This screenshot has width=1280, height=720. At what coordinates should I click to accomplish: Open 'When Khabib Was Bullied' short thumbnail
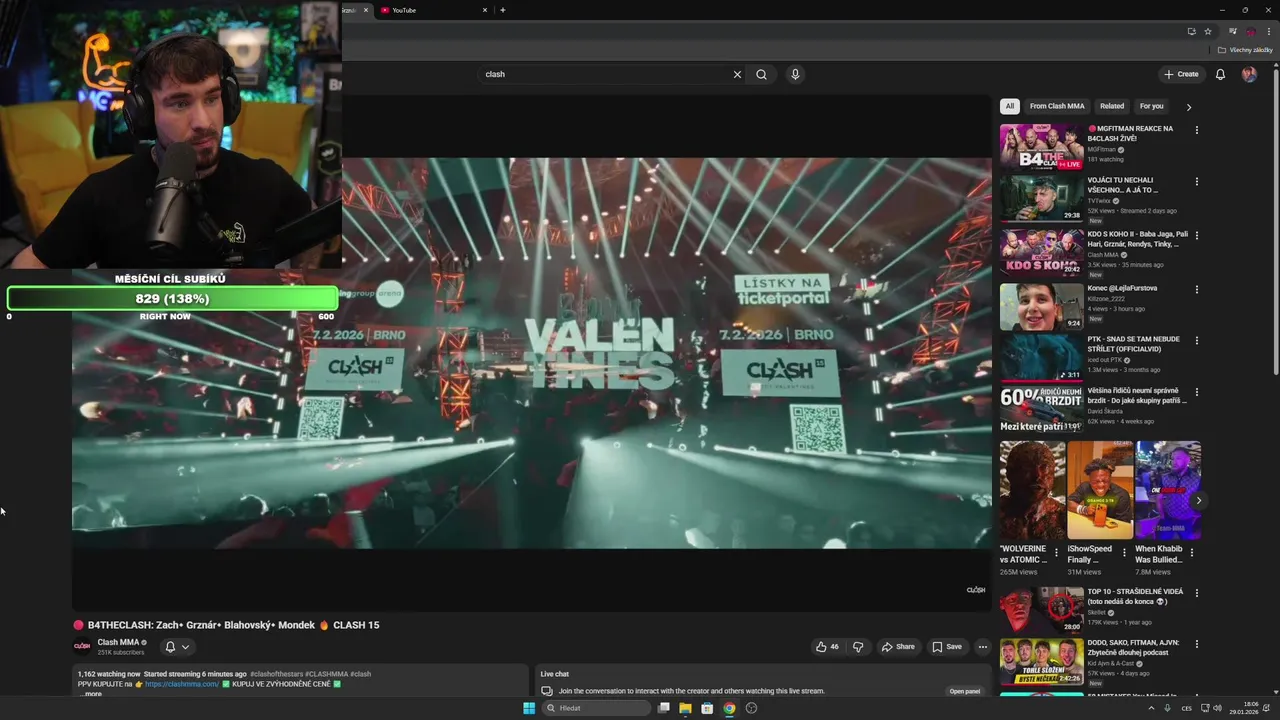point(1168,490)
